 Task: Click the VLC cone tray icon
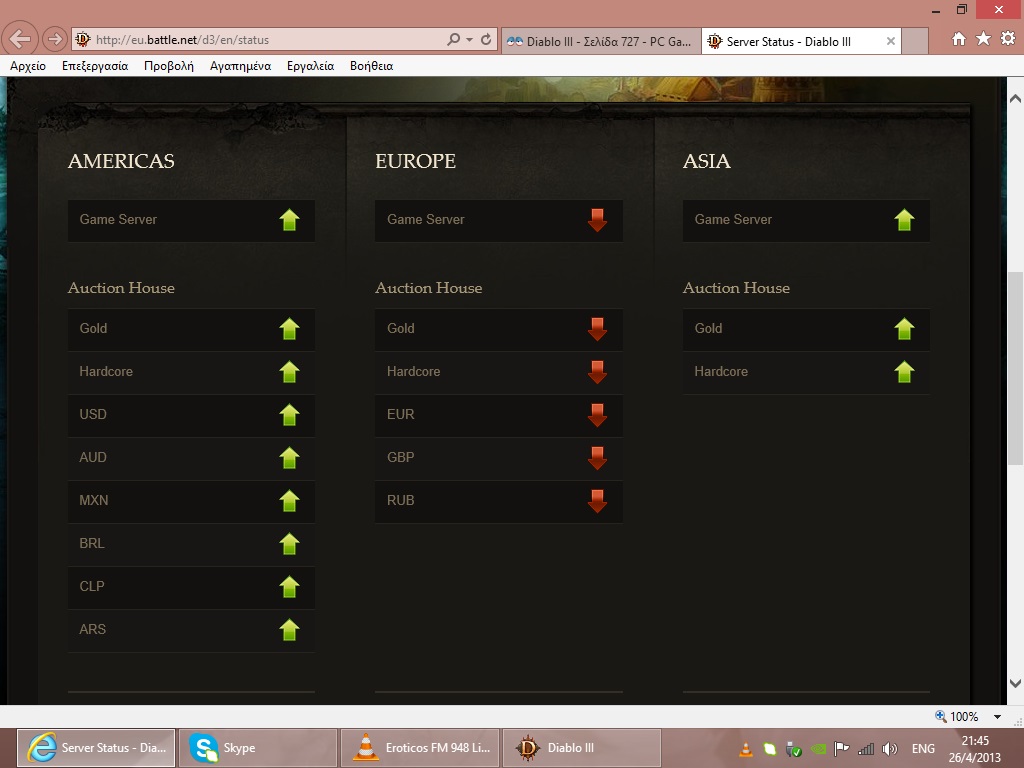click(x=745, y=749)
